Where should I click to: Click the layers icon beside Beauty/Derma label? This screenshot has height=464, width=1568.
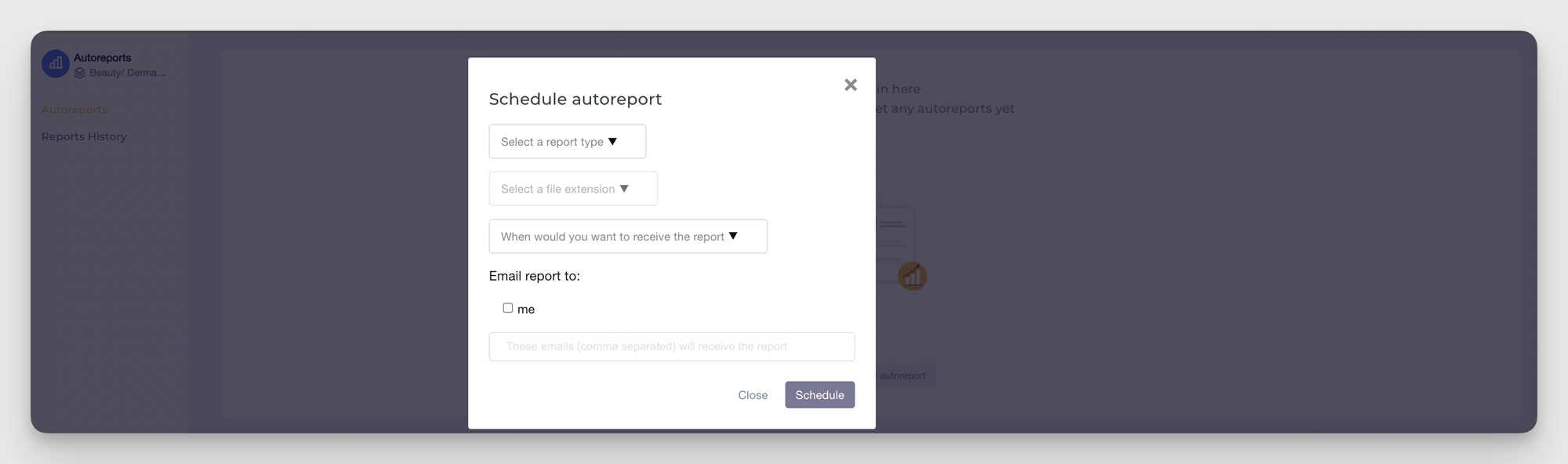(x=81, y=72)
